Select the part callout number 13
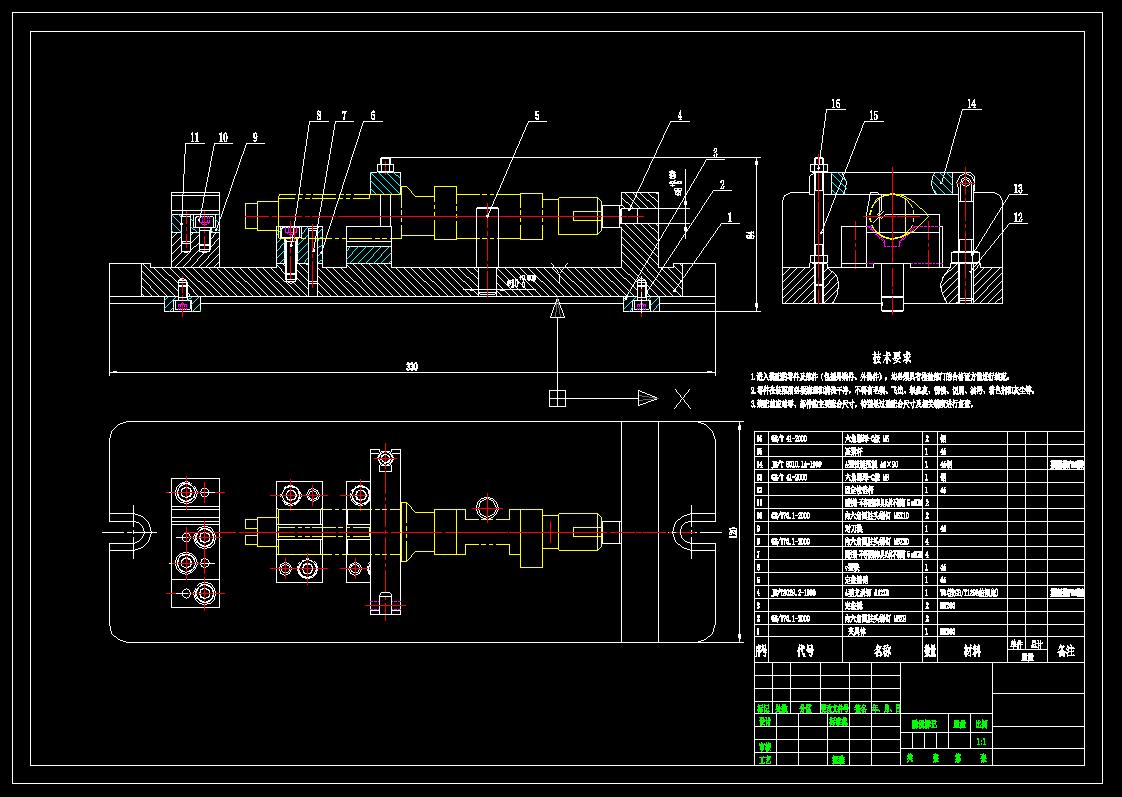 coord(1018,189)
